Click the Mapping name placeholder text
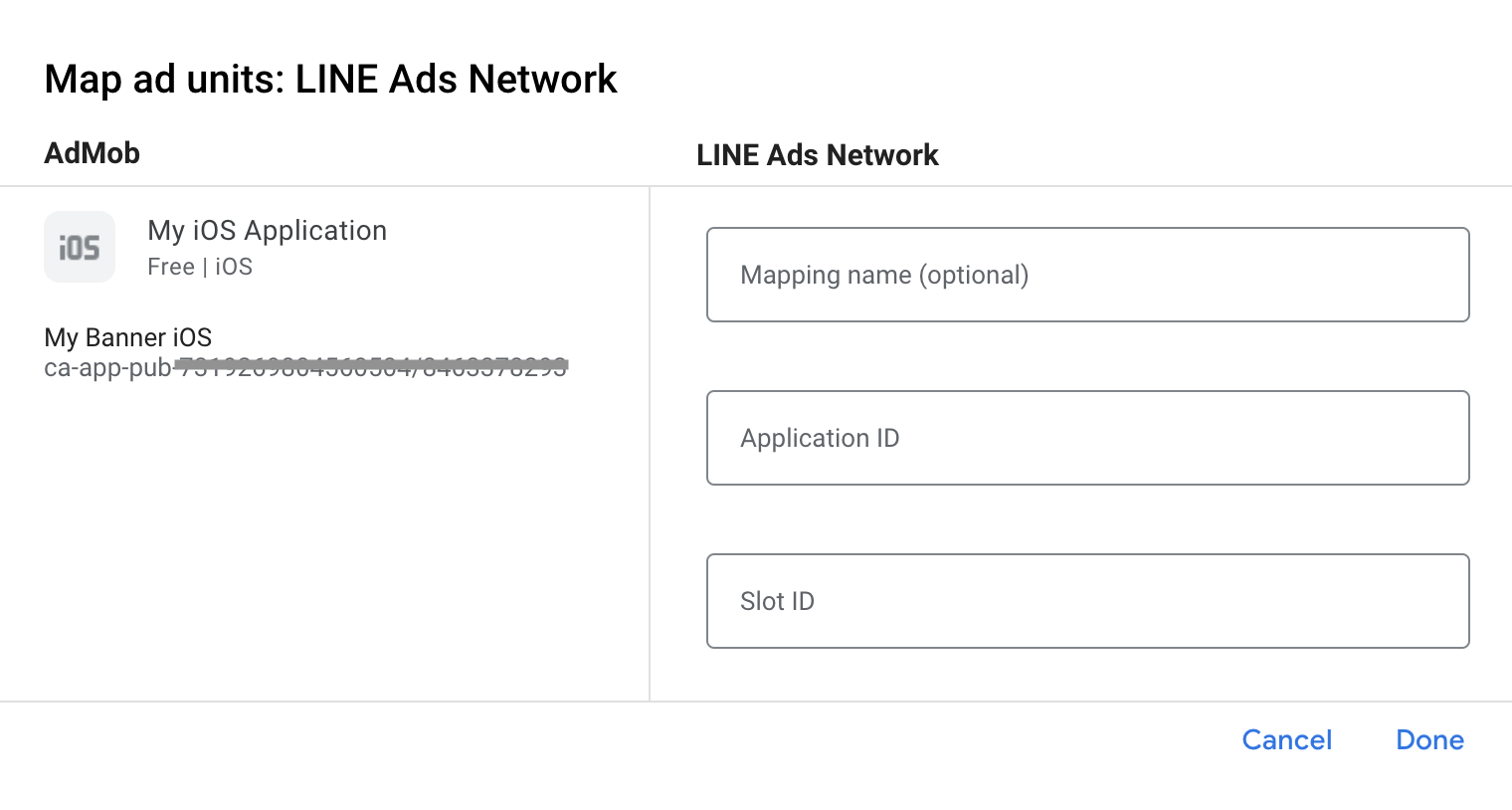 click(x=884, y=275)
